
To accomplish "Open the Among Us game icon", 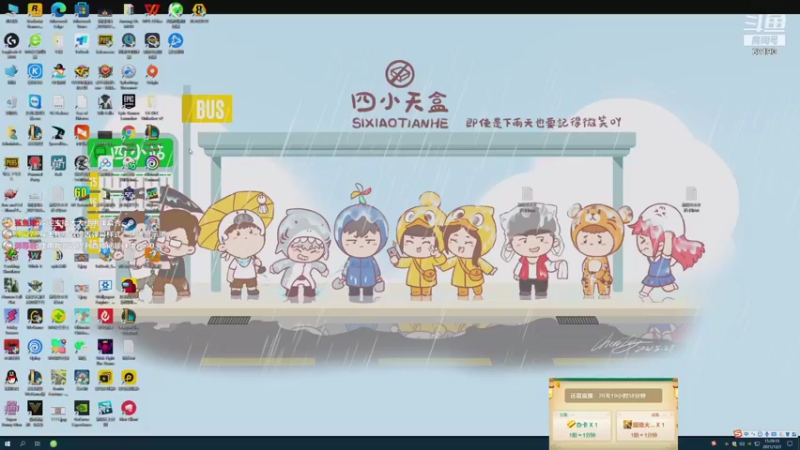I will tap(129, 286).
